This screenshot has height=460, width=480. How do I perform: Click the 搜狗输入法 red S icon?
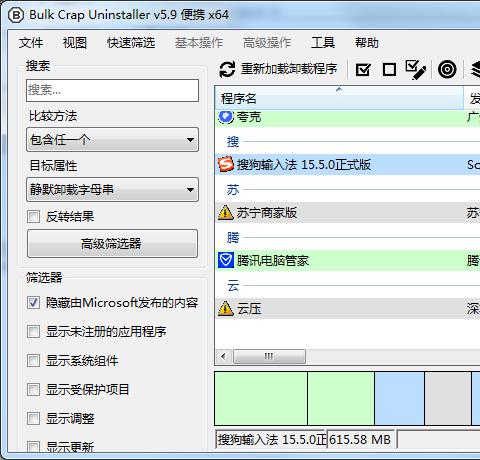pyautogui.click(x=226, y=165)
